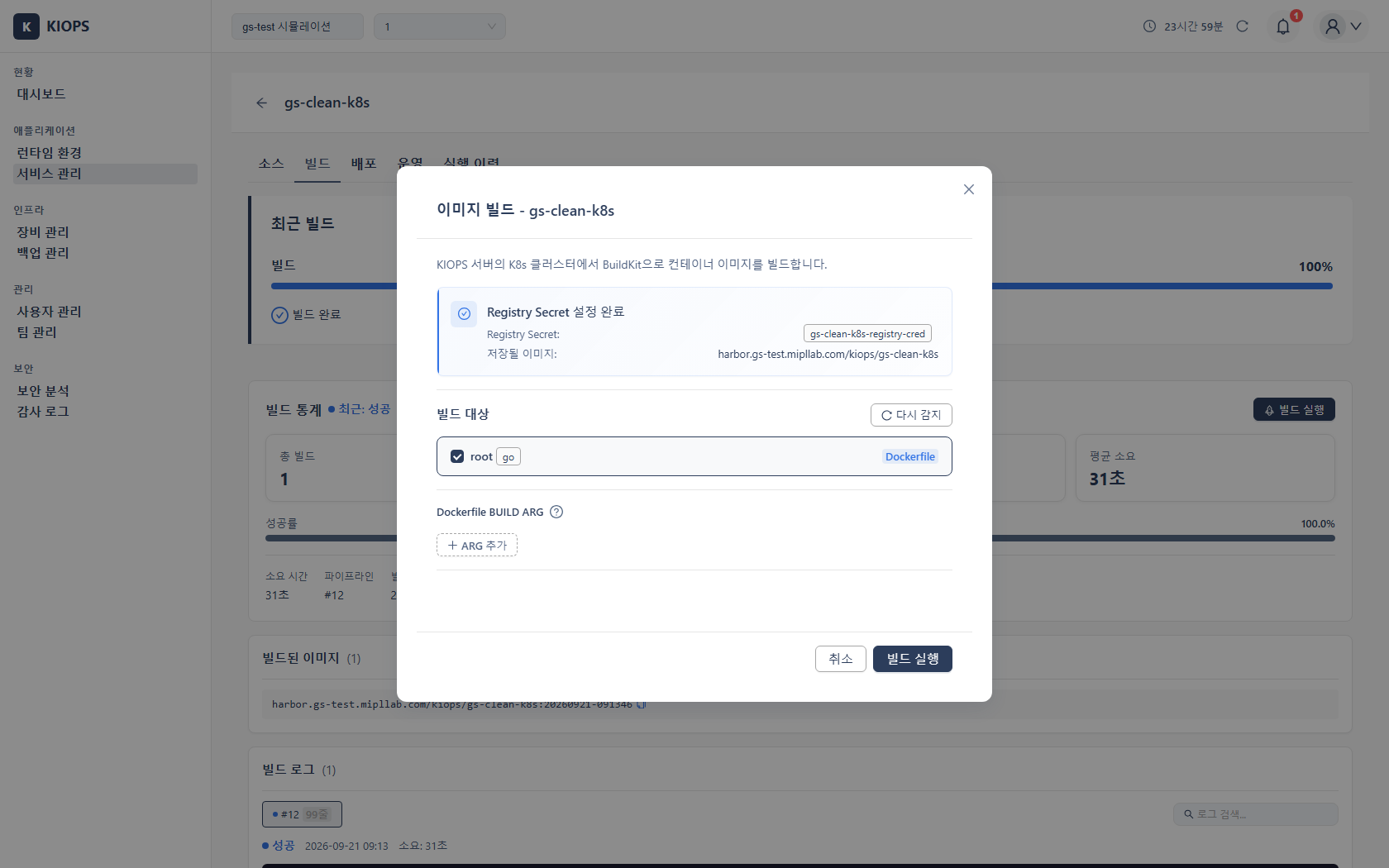This screenshot has height=868, width=1389.
Task: Click the 총 빌드 card
Action: 332,468
